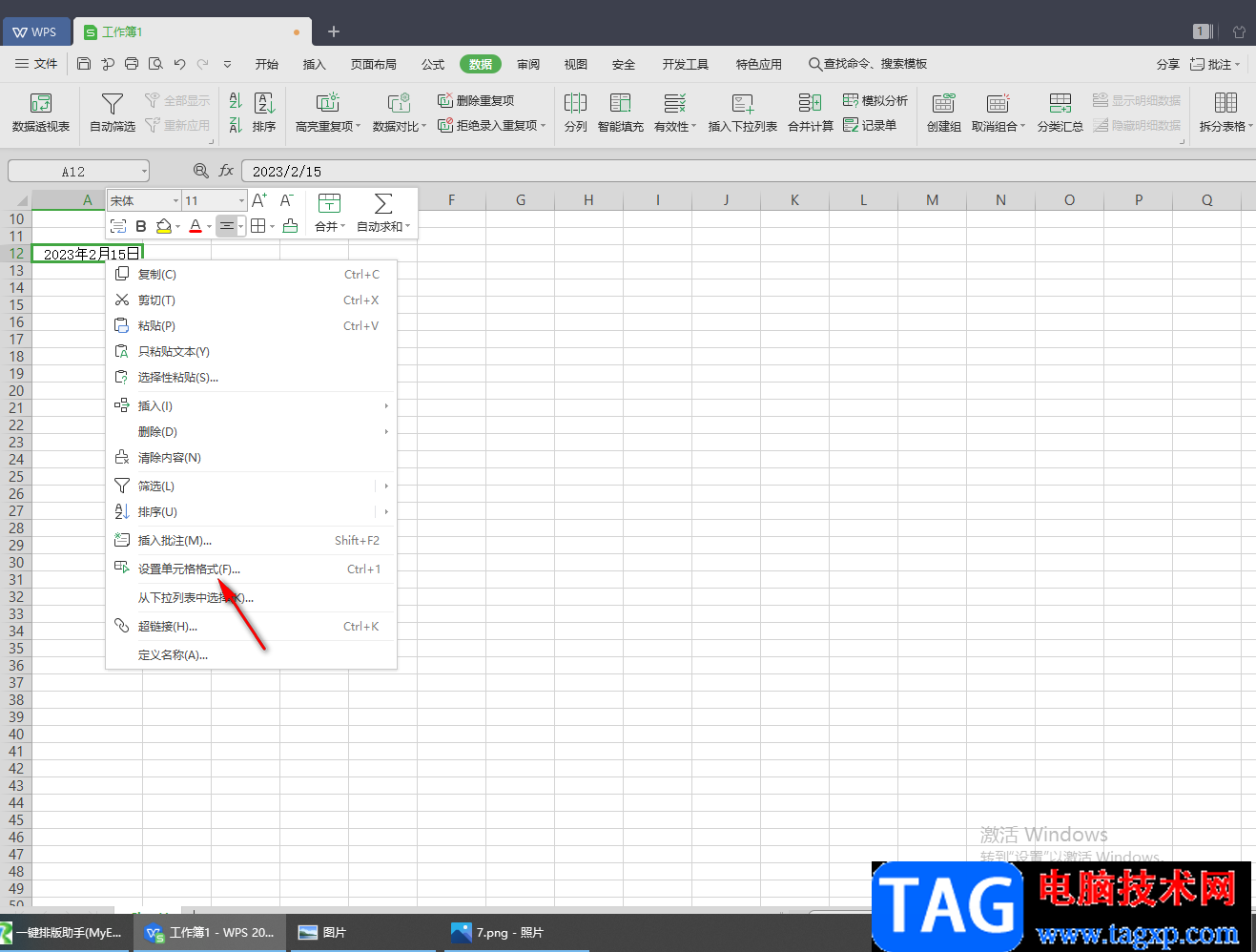The image size is (1256, 952).
Task: Click the increase font size A+ icon
Action: (259, 200)
